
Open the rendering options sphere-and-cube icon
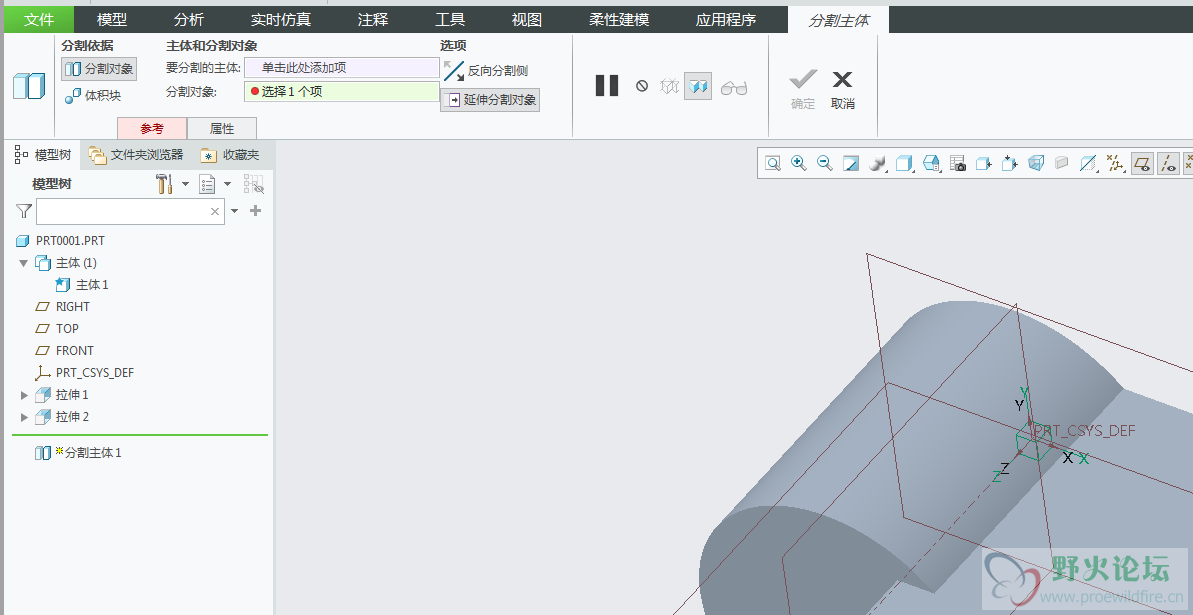point(878,163)
